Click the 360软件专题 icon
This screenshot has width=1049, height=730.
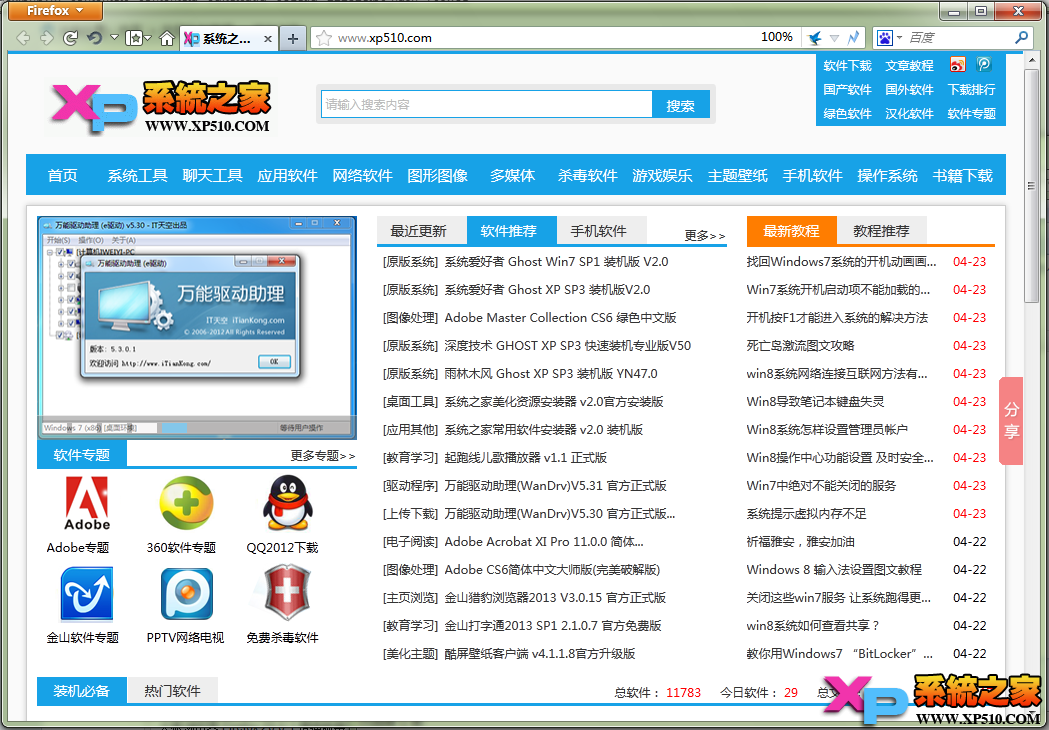point(186,503)
